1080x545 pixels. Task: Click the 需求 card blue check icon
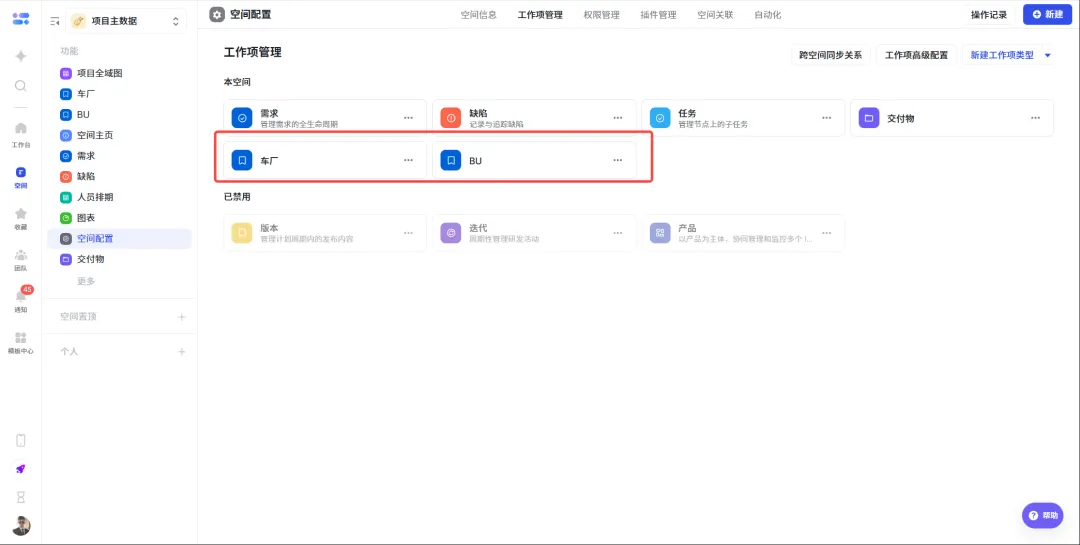click(x=242, y=118)
